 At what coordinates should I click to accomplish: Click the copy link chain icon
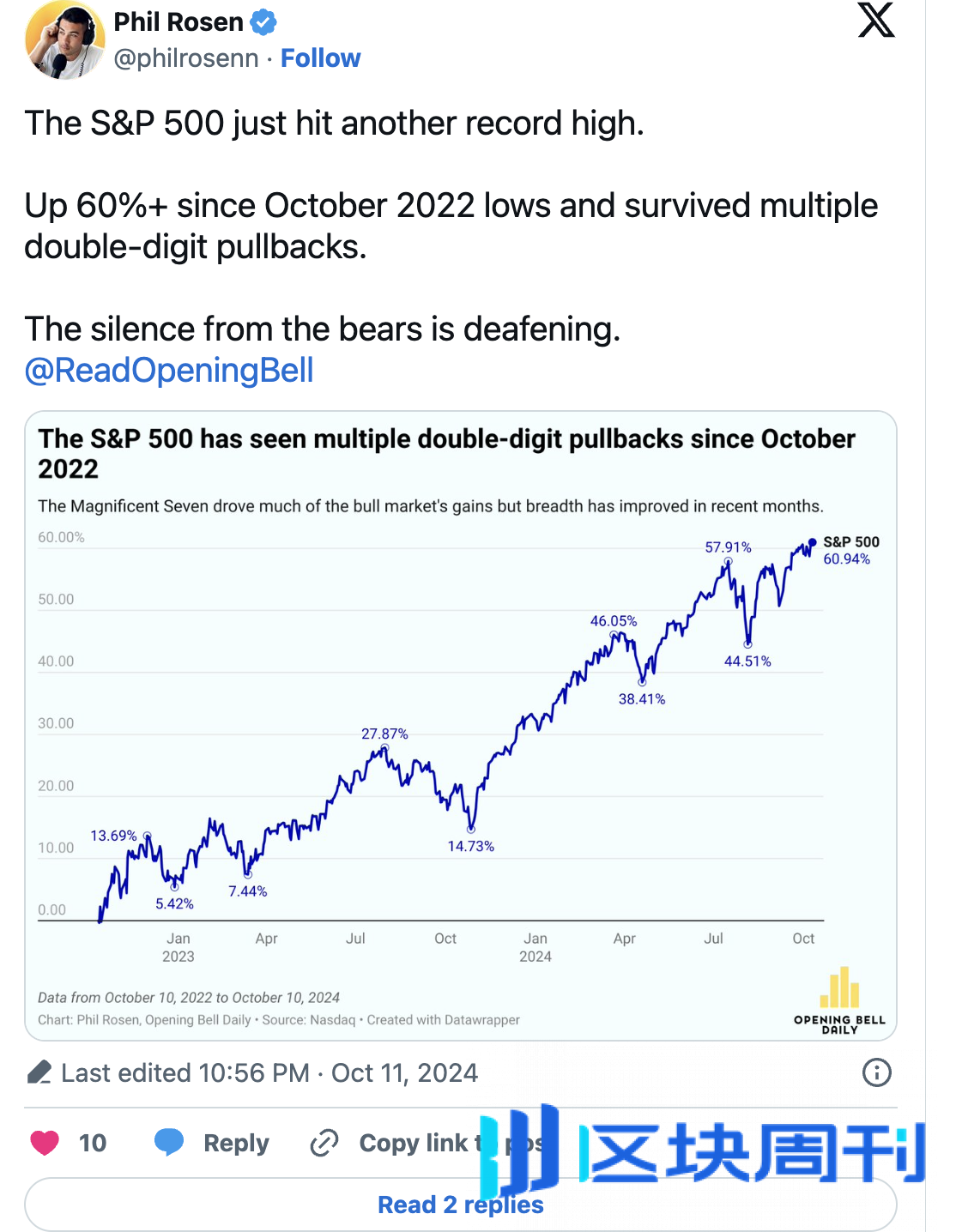[x=324, y=1143]
